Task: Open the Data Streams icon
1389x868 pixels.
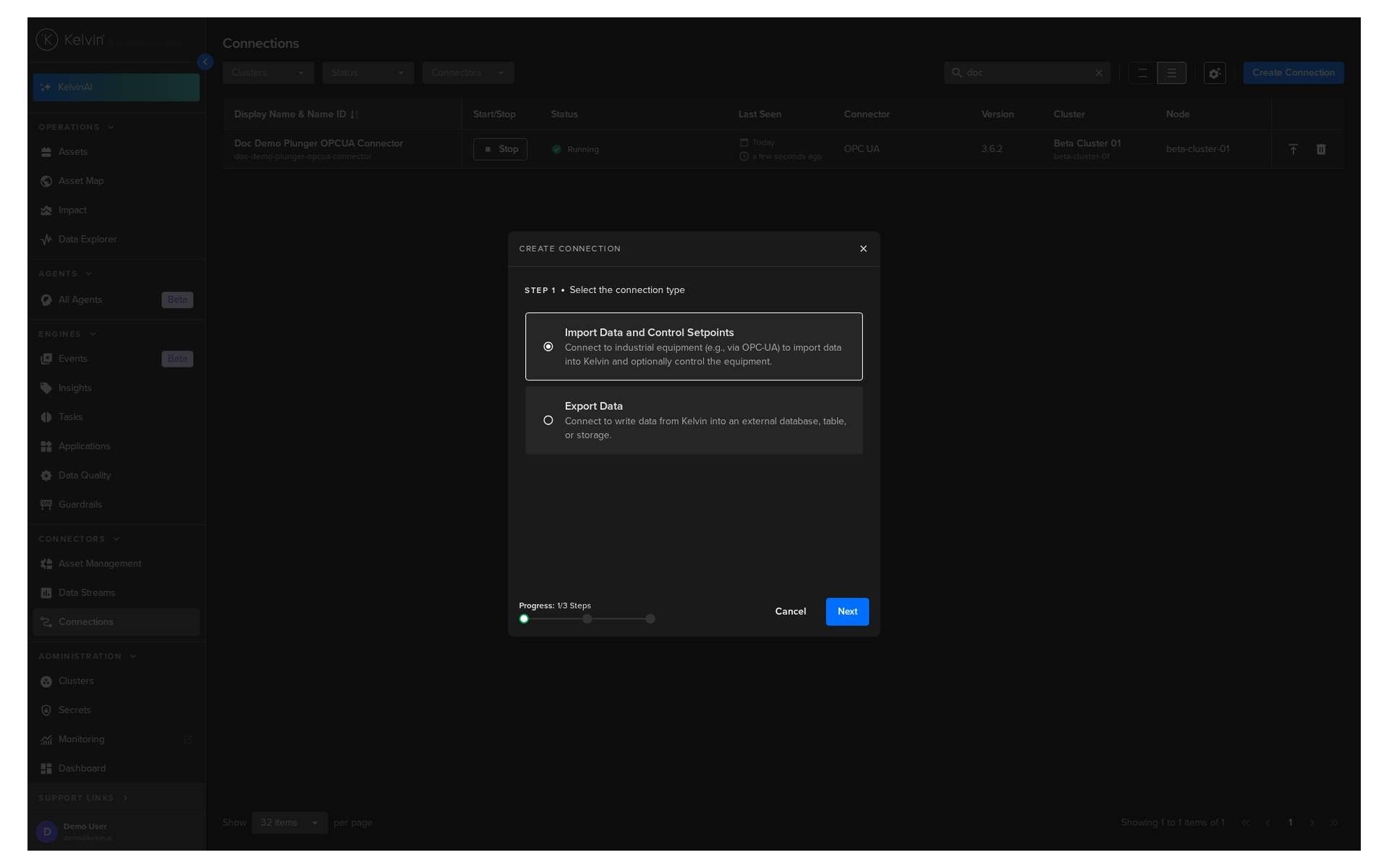Action: 46,593
